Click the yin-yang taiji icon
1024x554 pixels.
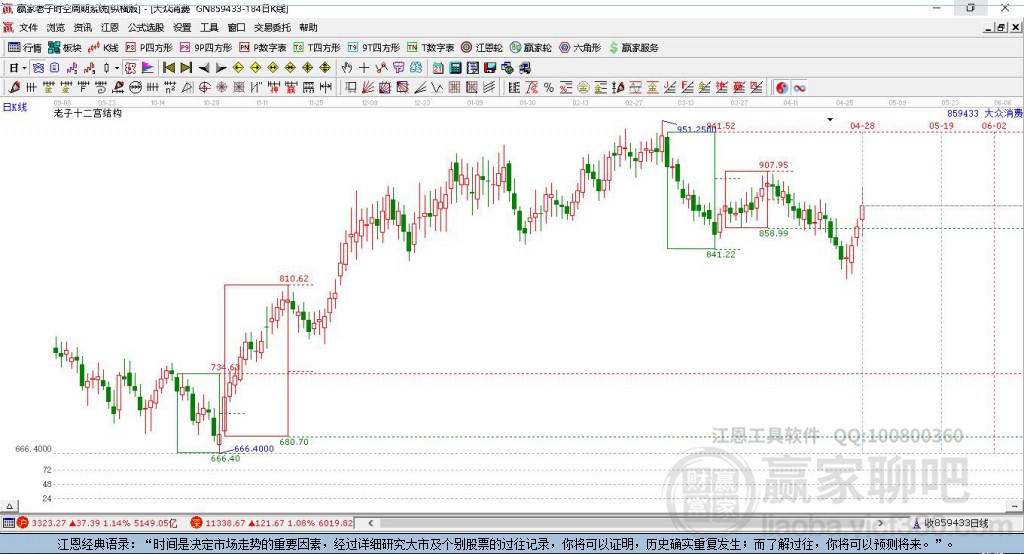(782, 87)
